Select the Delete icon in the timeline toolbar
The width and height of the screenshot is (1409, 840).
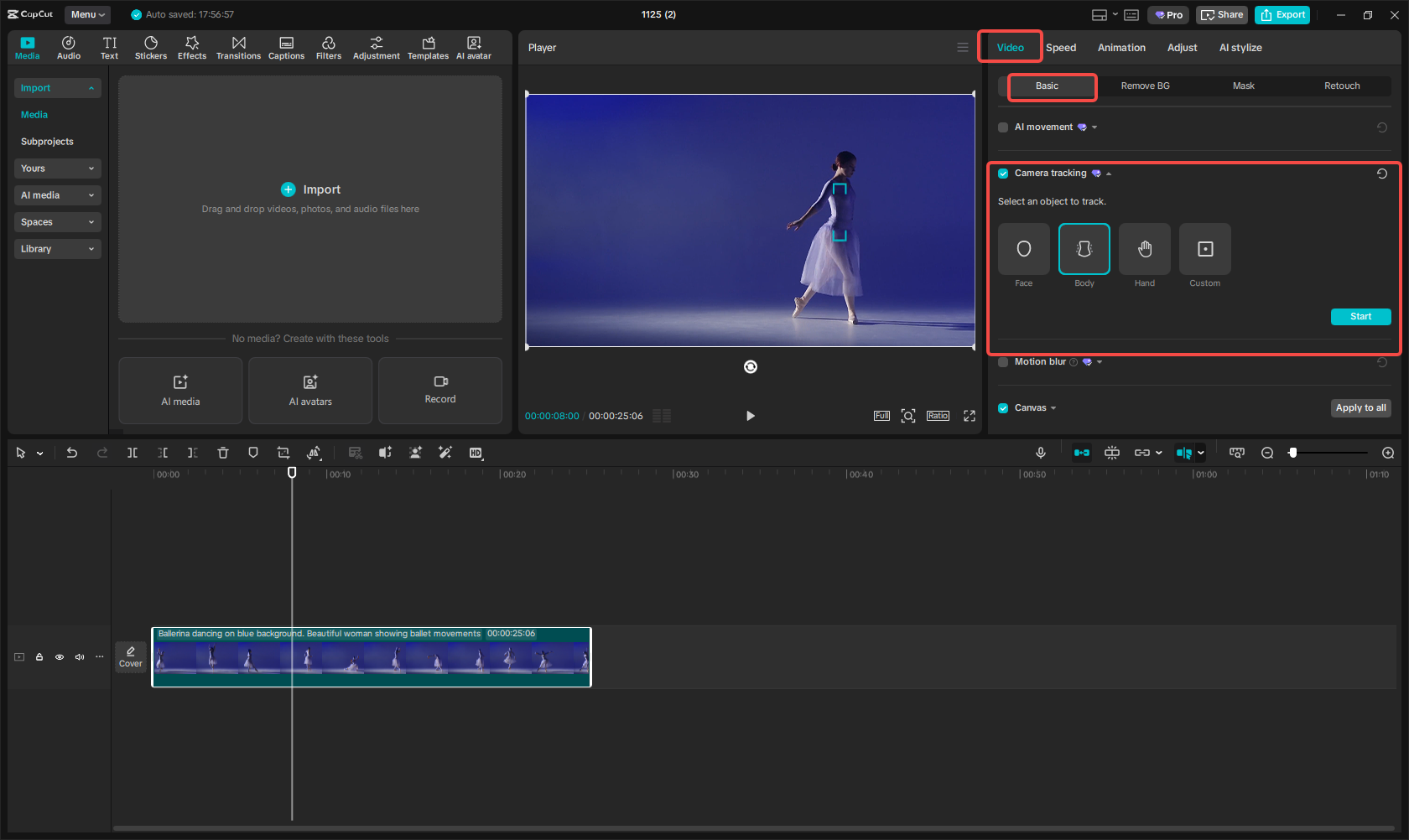(222, 453)
